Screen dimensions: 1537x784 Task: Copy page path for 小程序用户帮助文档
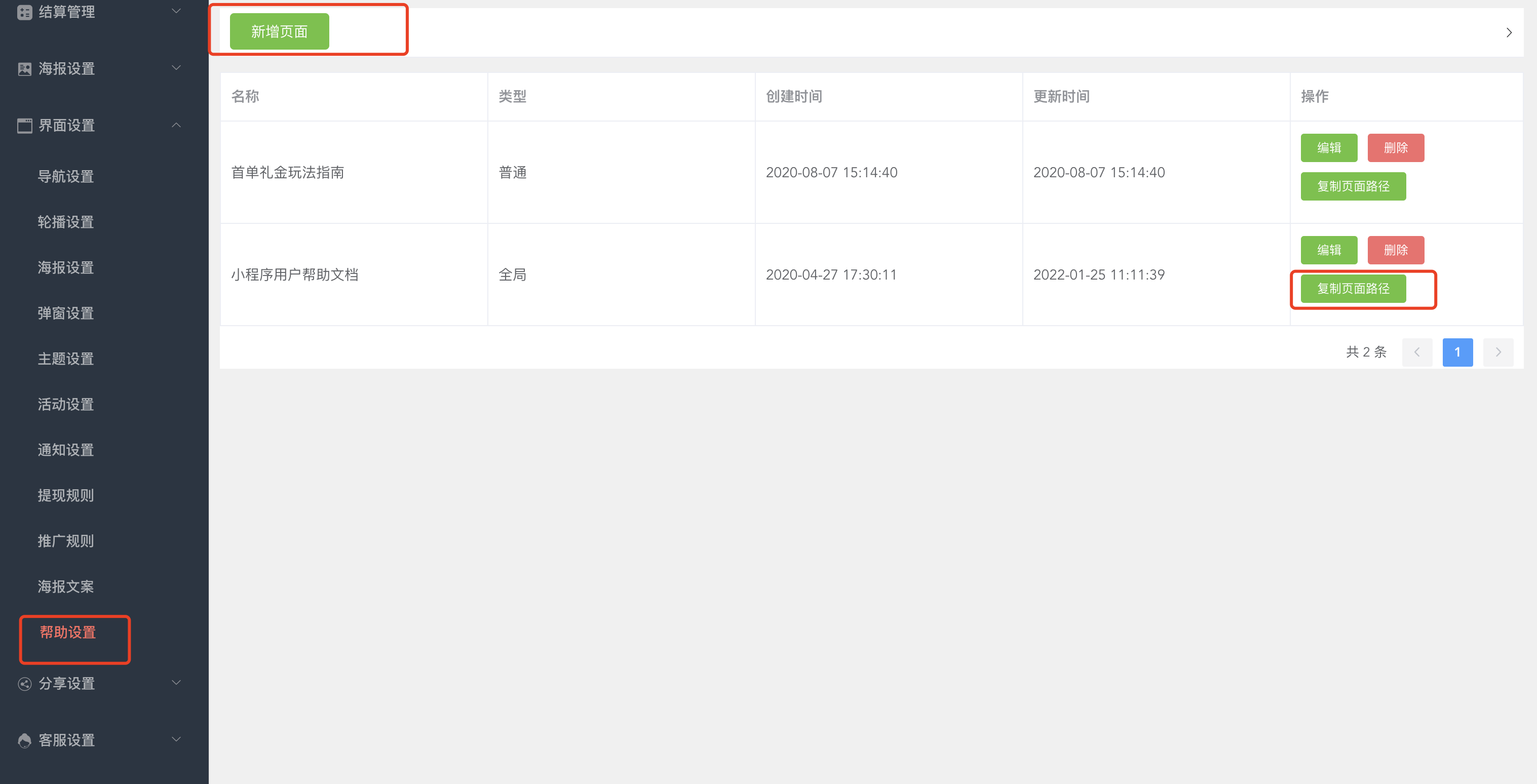click(1353, 289)
